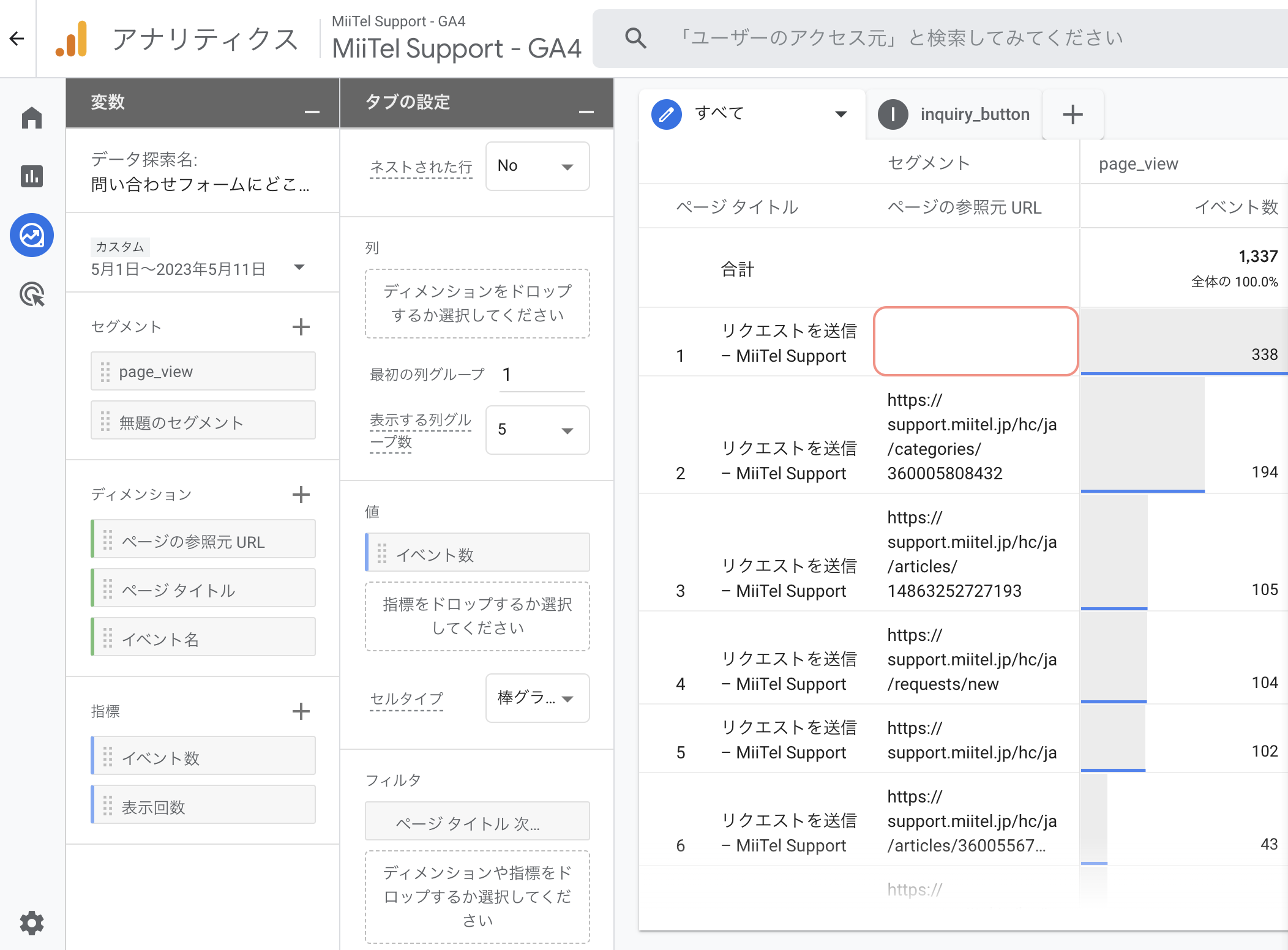Image resolution: width=1288 pixels, height=950 pixels.
Task: Select the ページ タイトル dimension chip
Action: [x=203, y=588]
